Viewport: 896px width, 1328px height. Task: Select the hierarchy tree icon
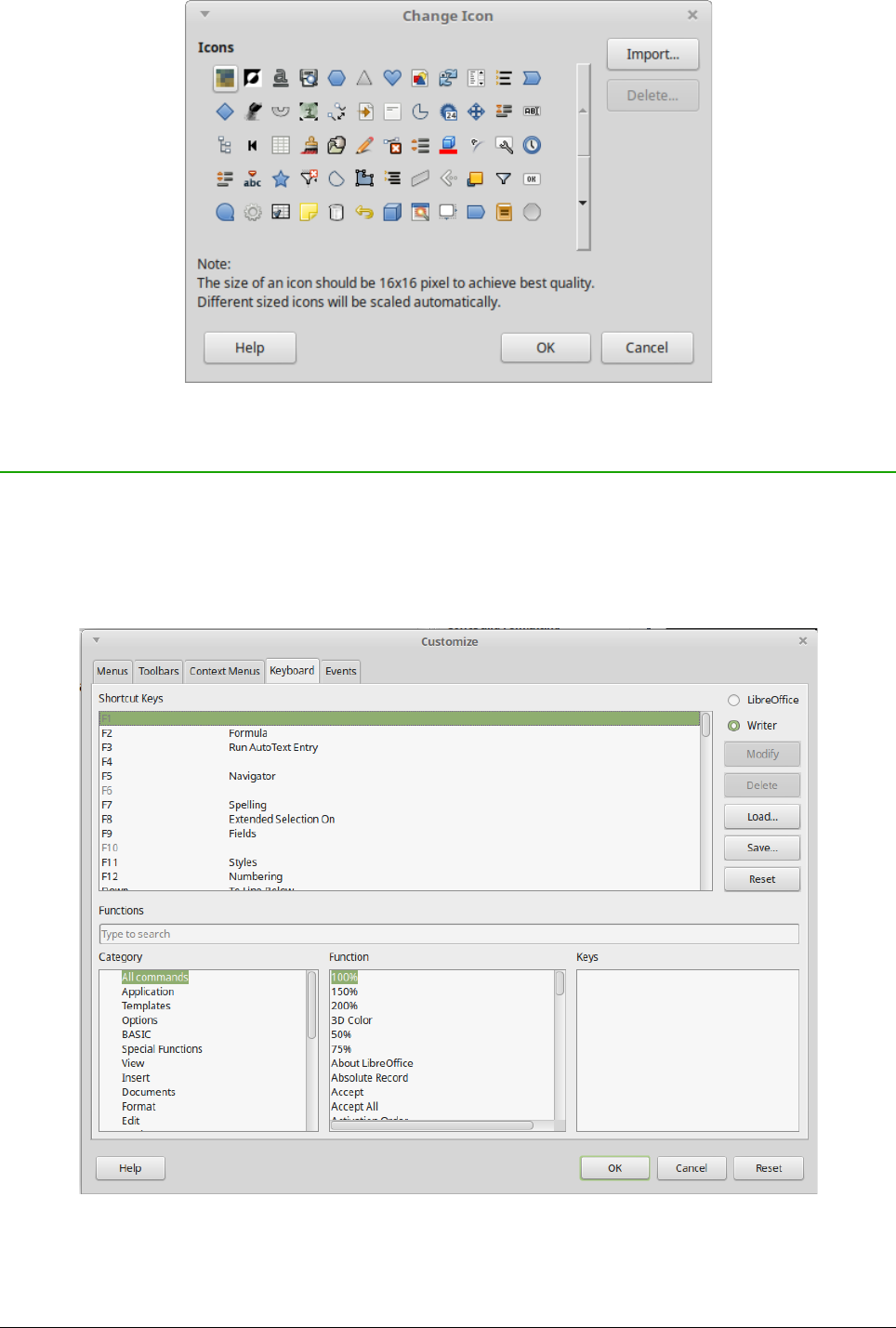(225, 145)
